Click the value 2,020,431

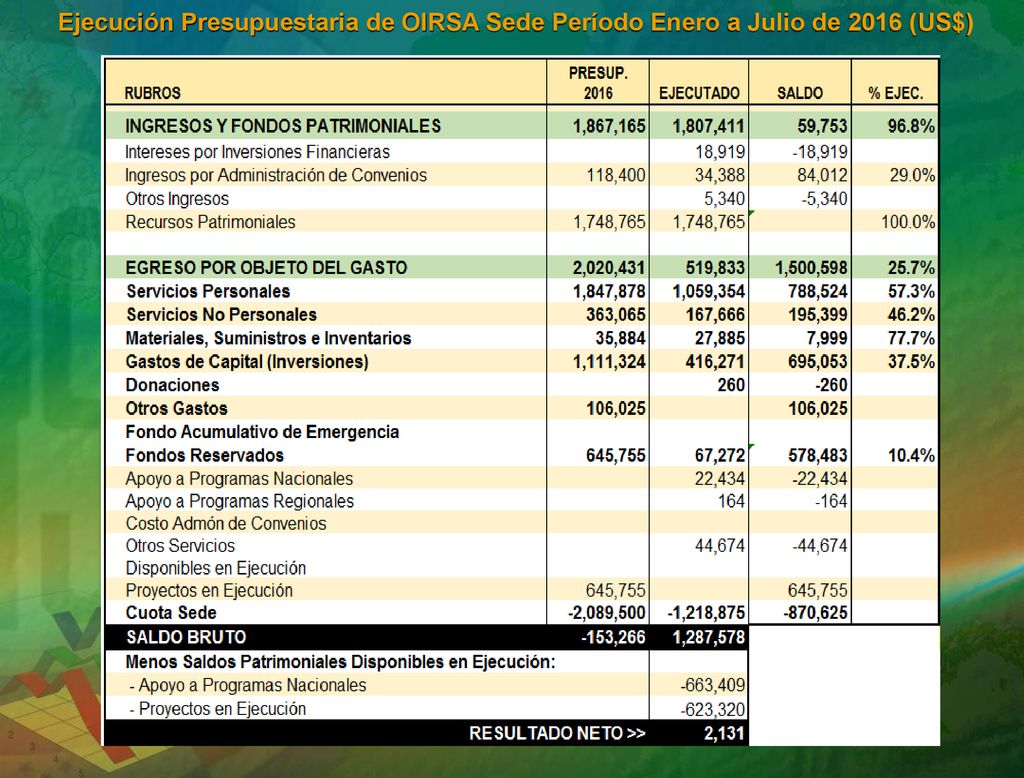click(x=609, y=267)
